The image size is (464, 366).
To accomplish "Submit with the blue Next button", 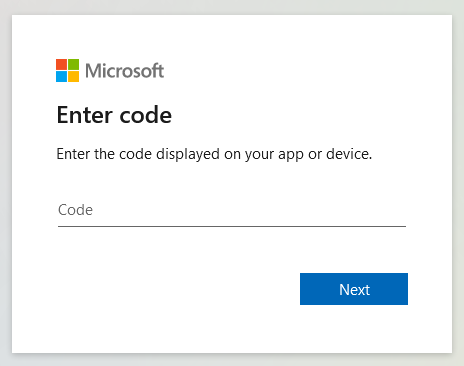I will 354,289.
